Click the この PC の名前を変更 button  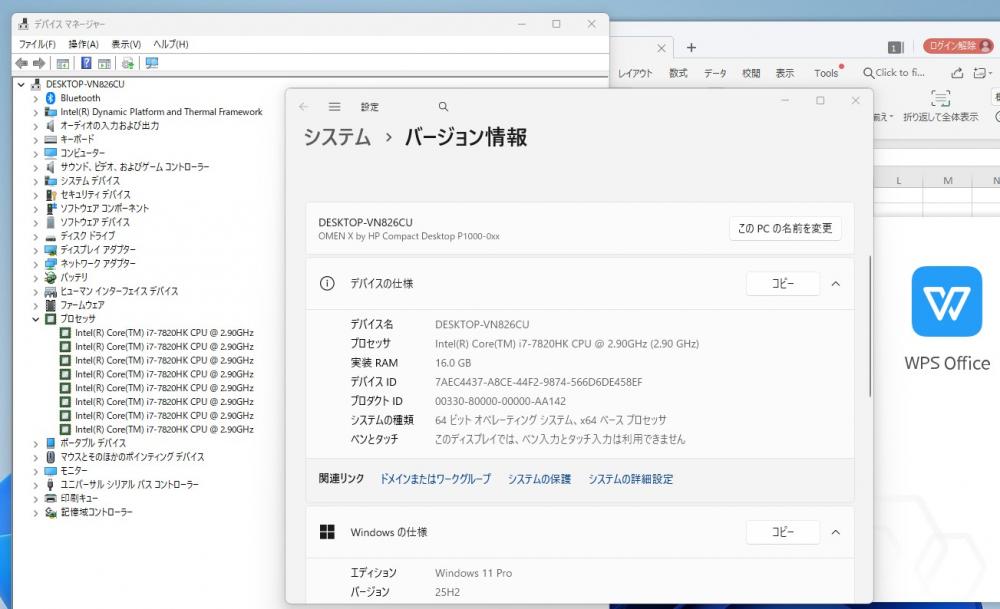(x=785, y=228)
